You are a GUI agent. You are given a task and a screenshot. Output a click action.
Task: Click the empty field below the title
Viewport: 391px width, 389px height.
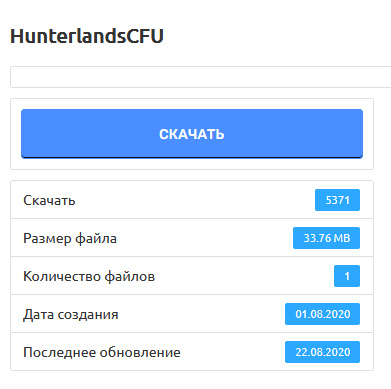[201, 77]
